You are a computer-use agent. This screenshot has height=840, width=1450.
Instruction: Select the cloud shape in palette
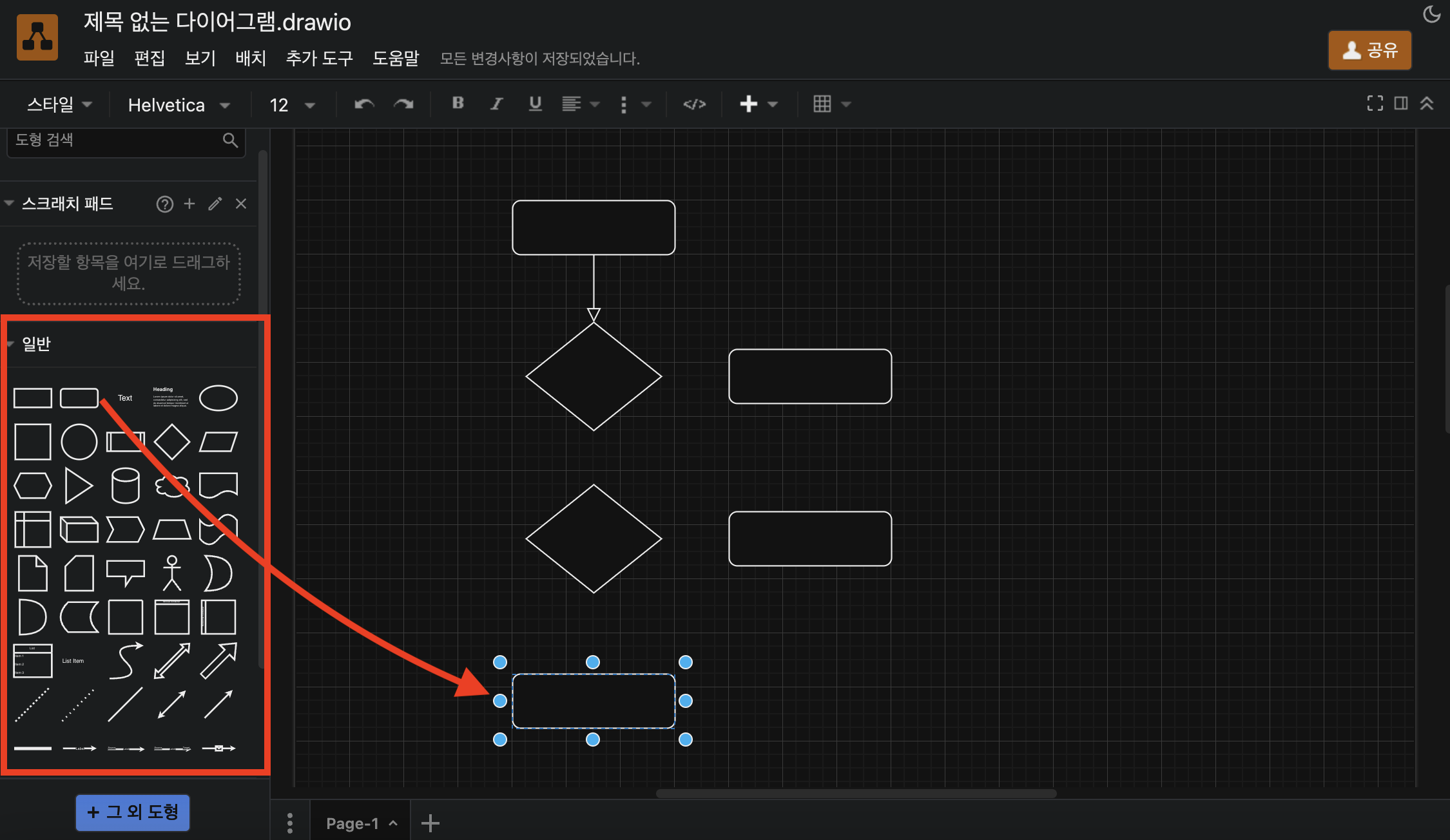click(172, 486)
